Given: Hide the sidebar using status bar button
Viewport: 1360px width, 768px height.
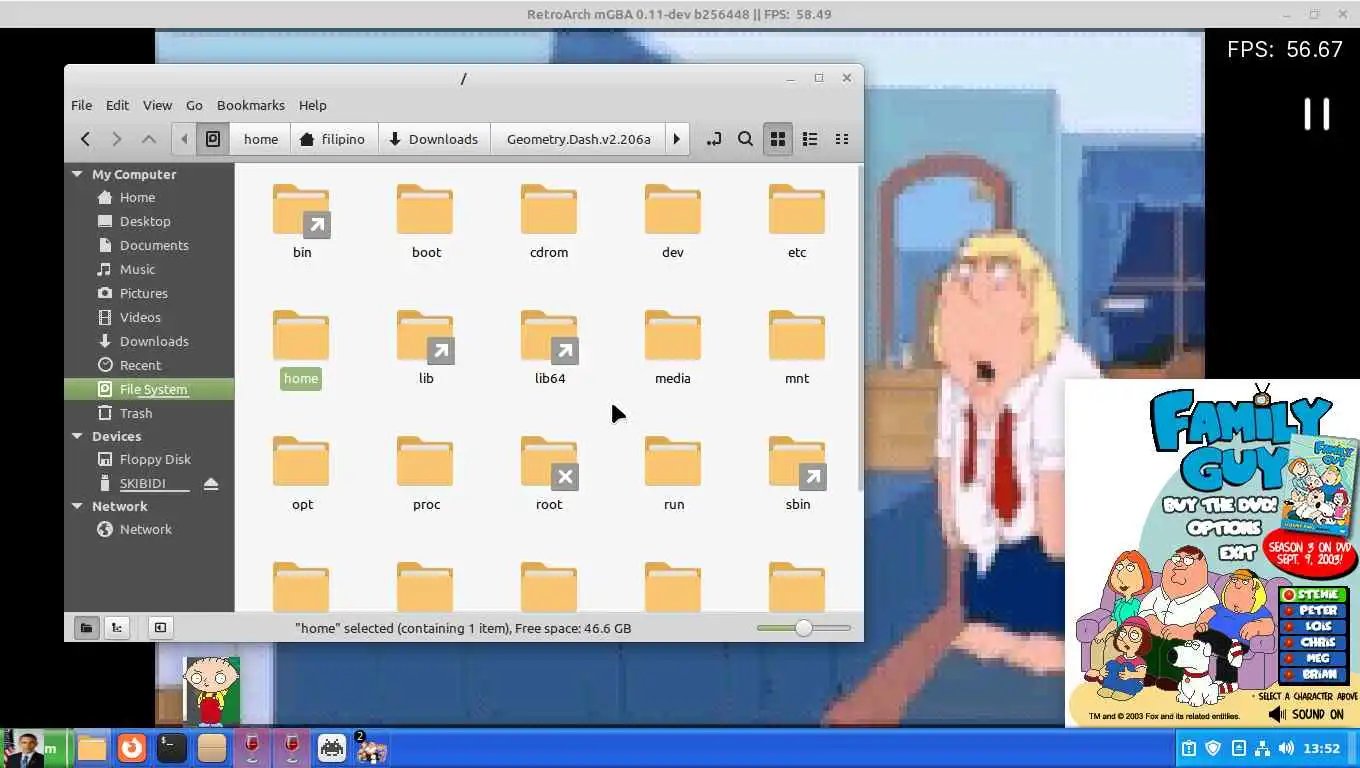Looking at the screenshot, I should pos(160,628).
